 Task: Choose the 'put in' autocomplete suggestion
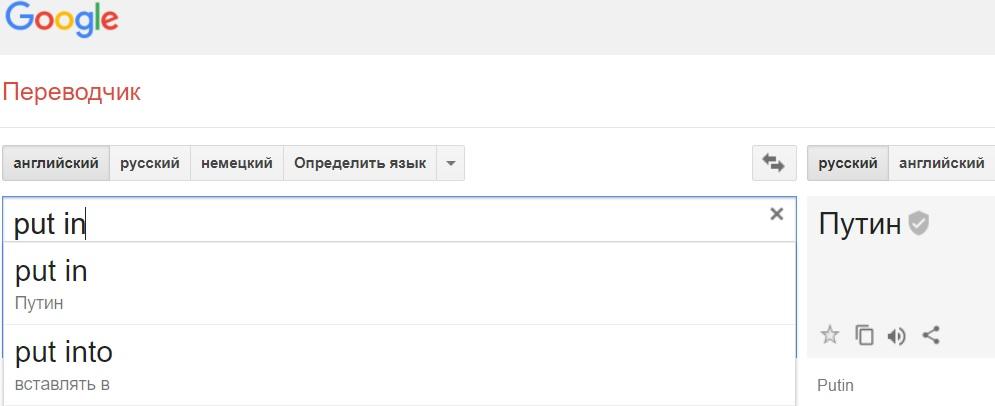coord(399,284)
